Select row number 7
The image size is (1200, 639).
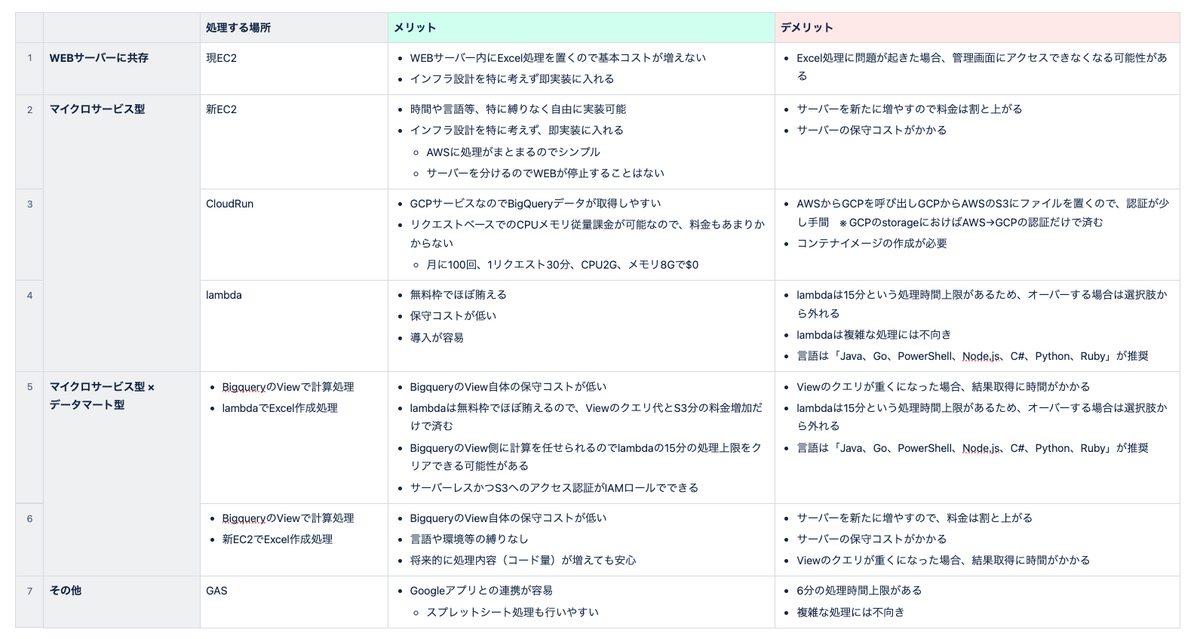(x=30, y=591)
